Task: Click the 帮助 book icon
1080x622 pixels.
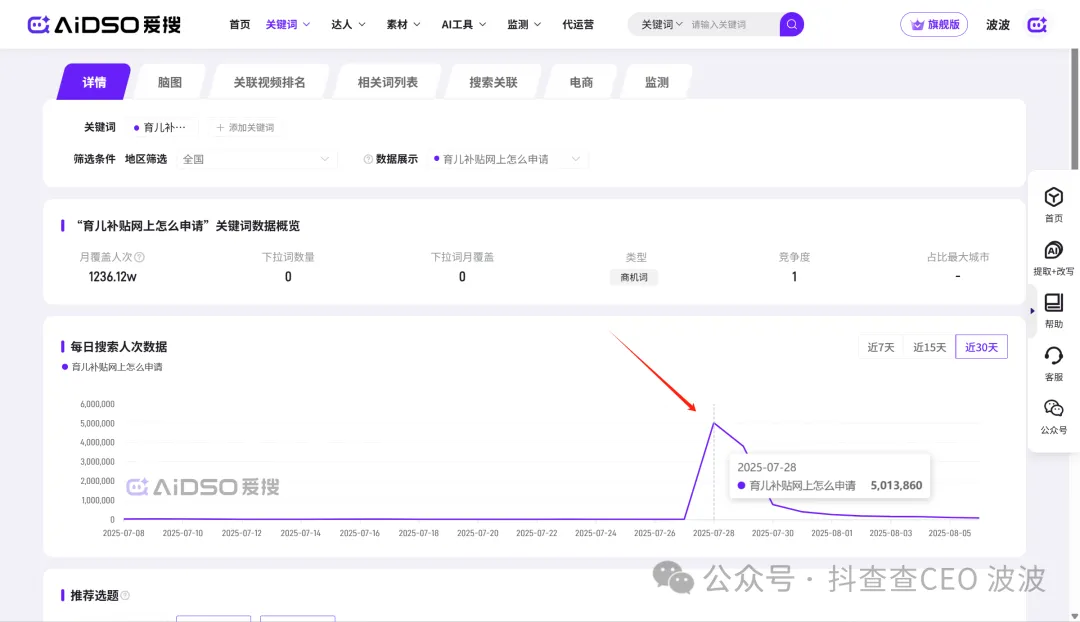Action: (x=1053, y=303)
